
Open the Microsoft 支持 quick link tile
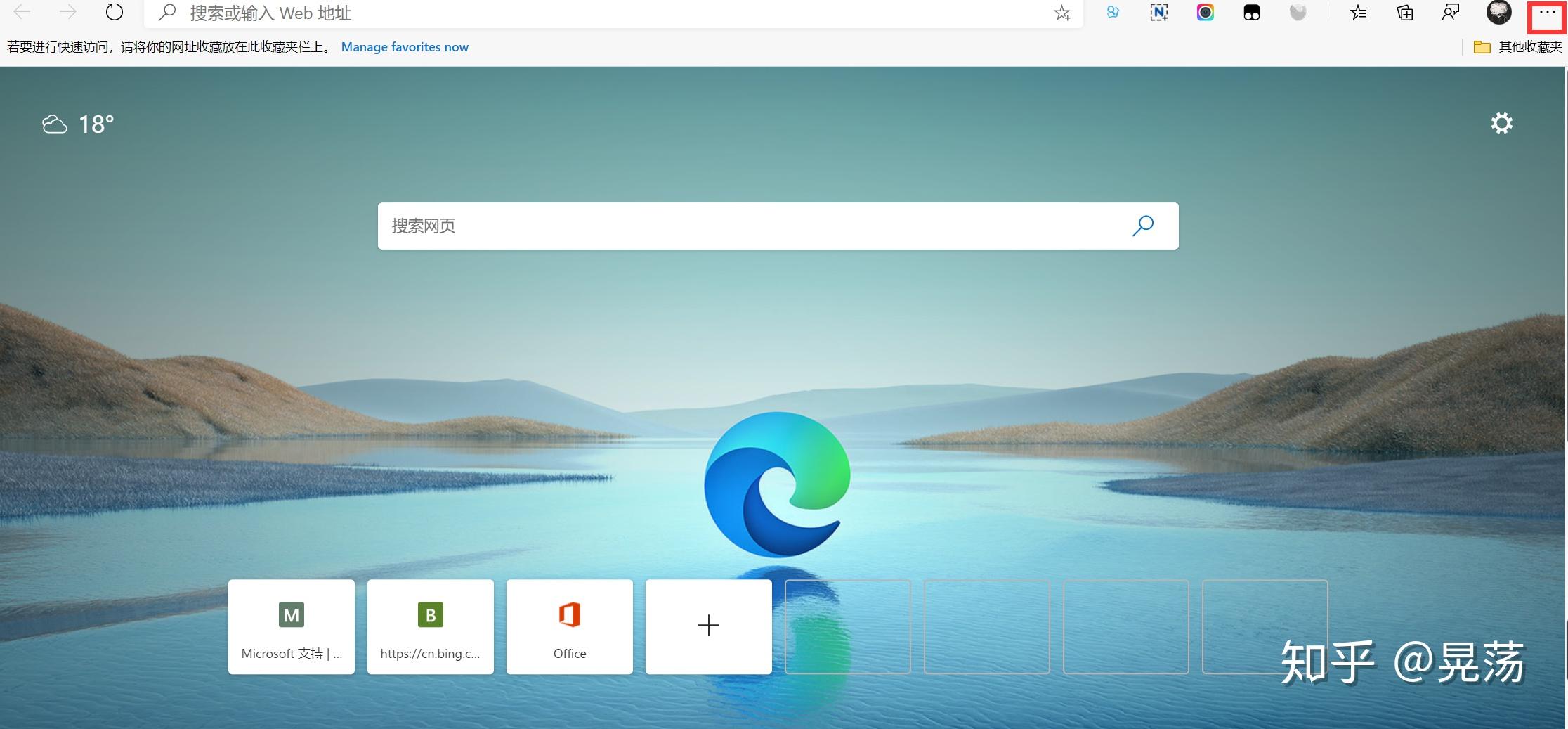tap(292, 626)
